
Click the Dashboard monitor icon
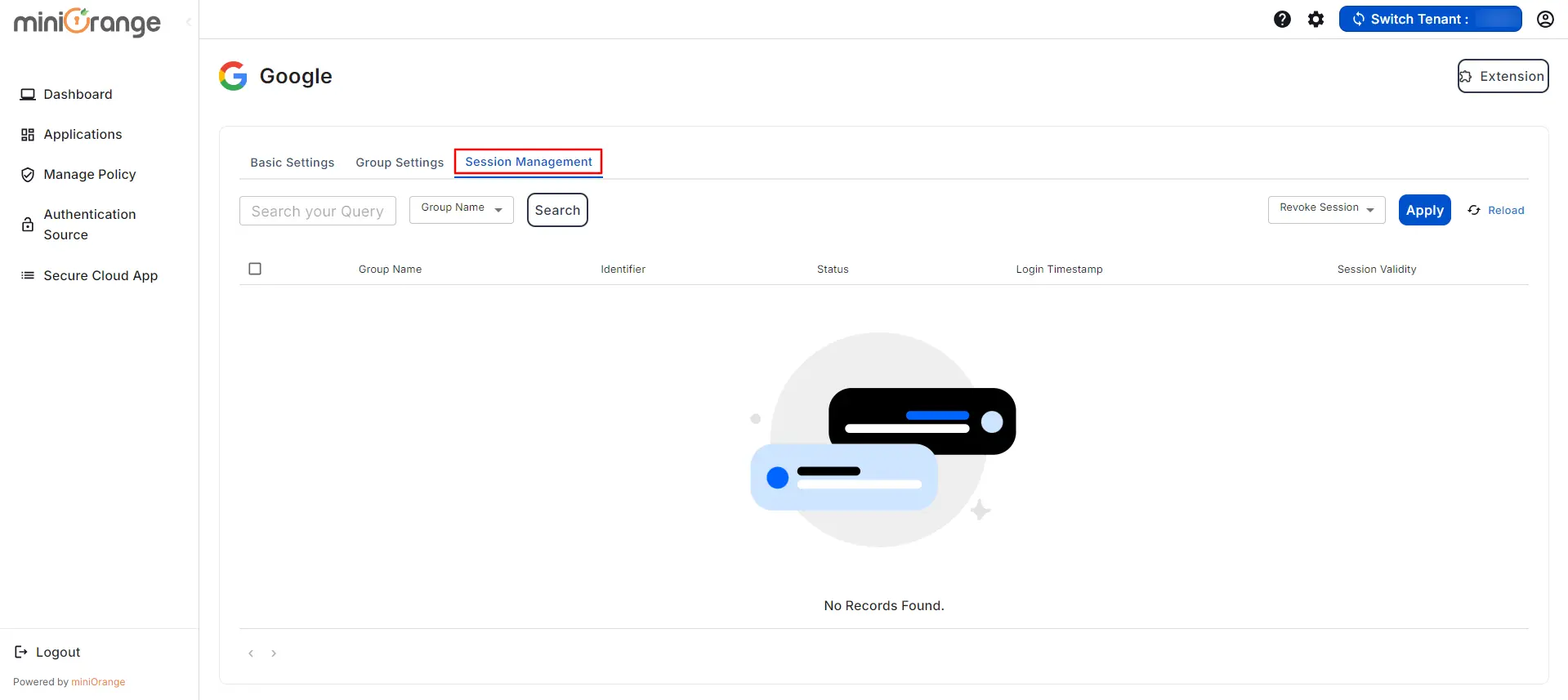(28, 95)
